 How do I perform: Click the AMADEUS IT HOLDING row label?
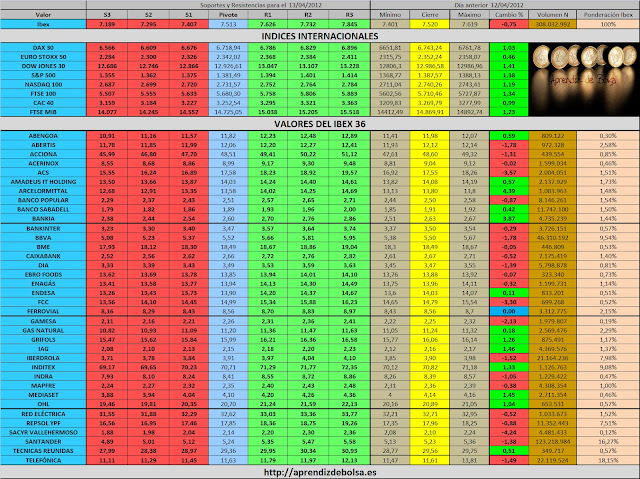pyautogui.click(x=43, y=182)
